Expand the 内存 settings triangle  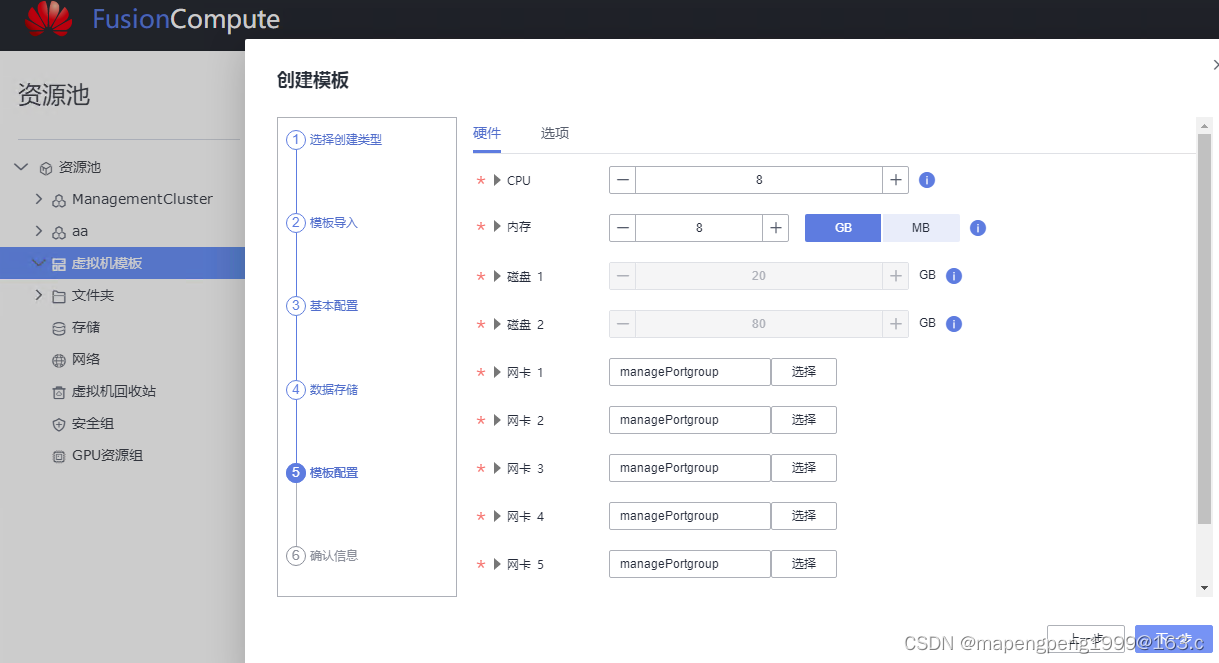coord(497,227)
